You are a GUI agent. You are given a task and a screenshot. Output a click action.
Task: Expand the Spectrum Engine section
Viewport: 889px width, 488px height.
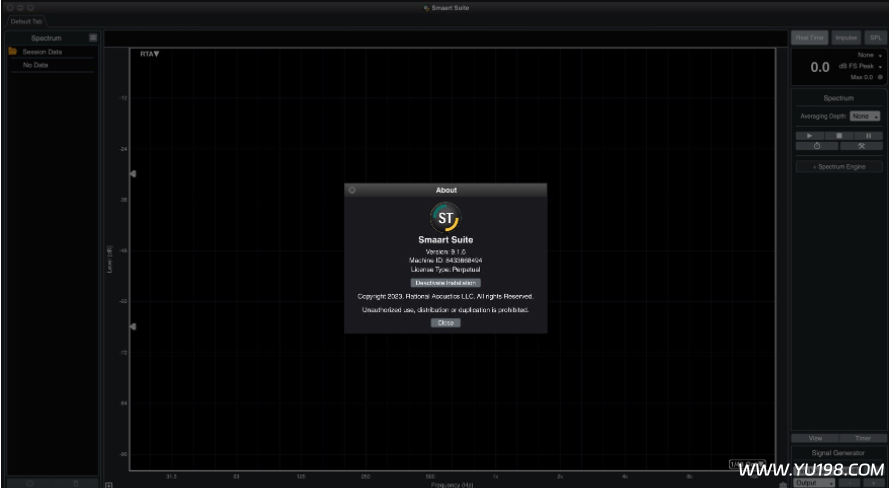pyautogui.click(x=839, y=167)
